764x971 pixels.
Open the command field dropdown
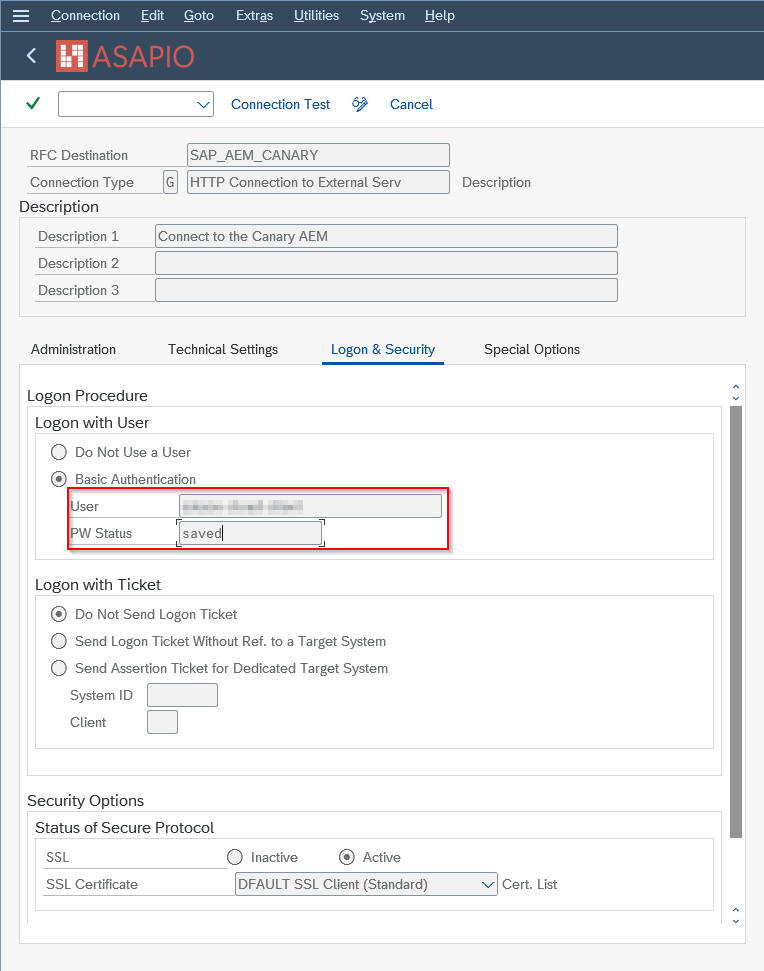203,104
